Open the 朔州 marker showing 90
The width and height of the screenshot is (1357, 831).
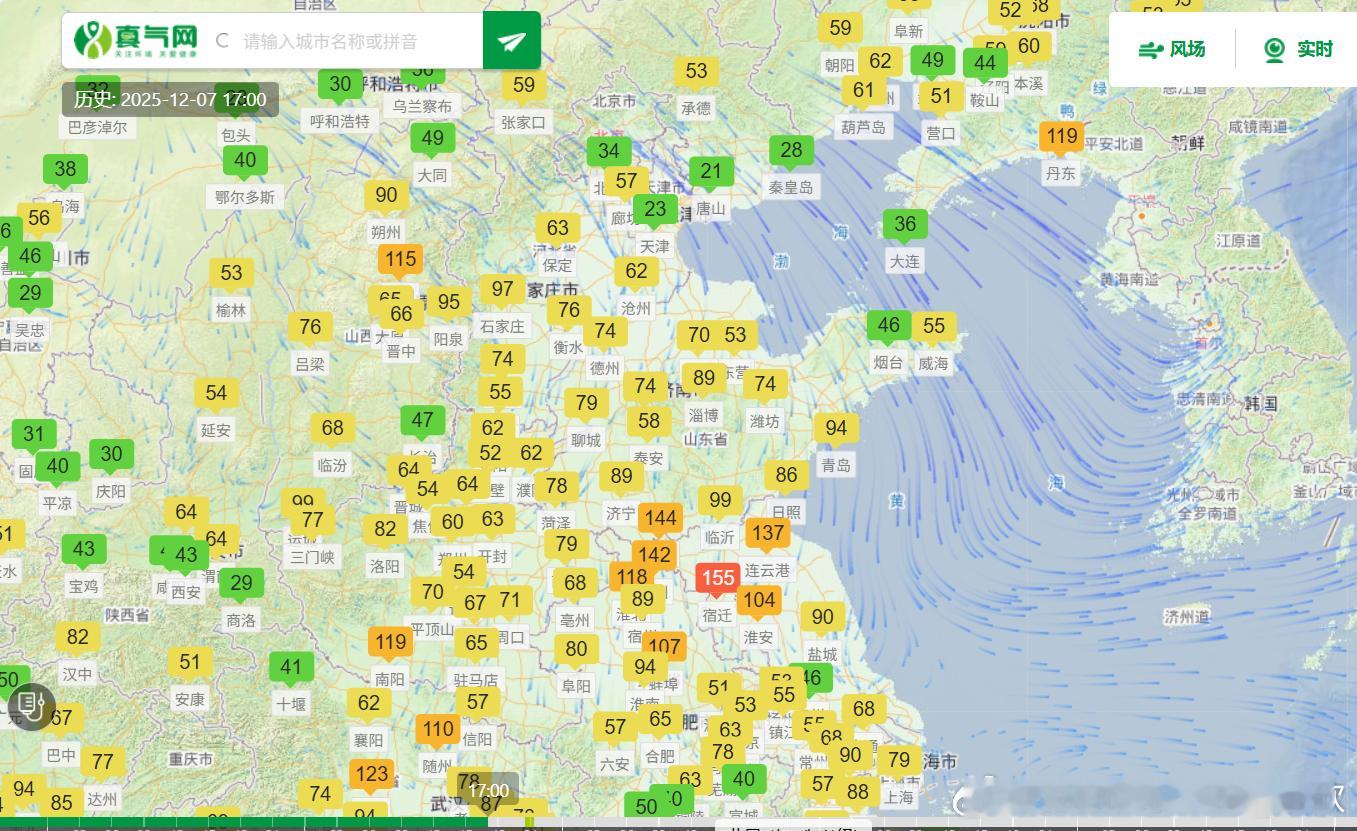pos(386,196)
